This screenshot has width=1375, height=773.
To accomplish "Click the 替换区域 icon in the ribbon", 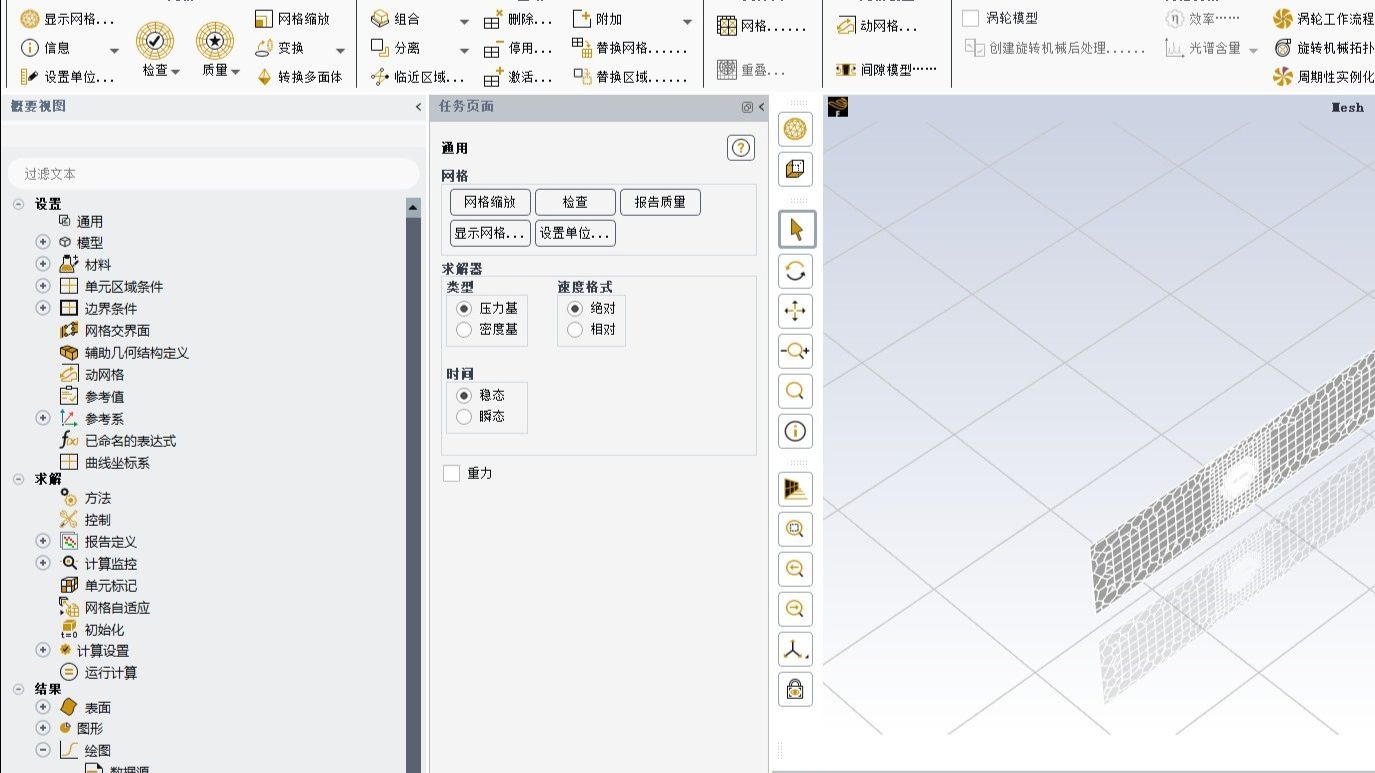I will [x=582, y=77].
